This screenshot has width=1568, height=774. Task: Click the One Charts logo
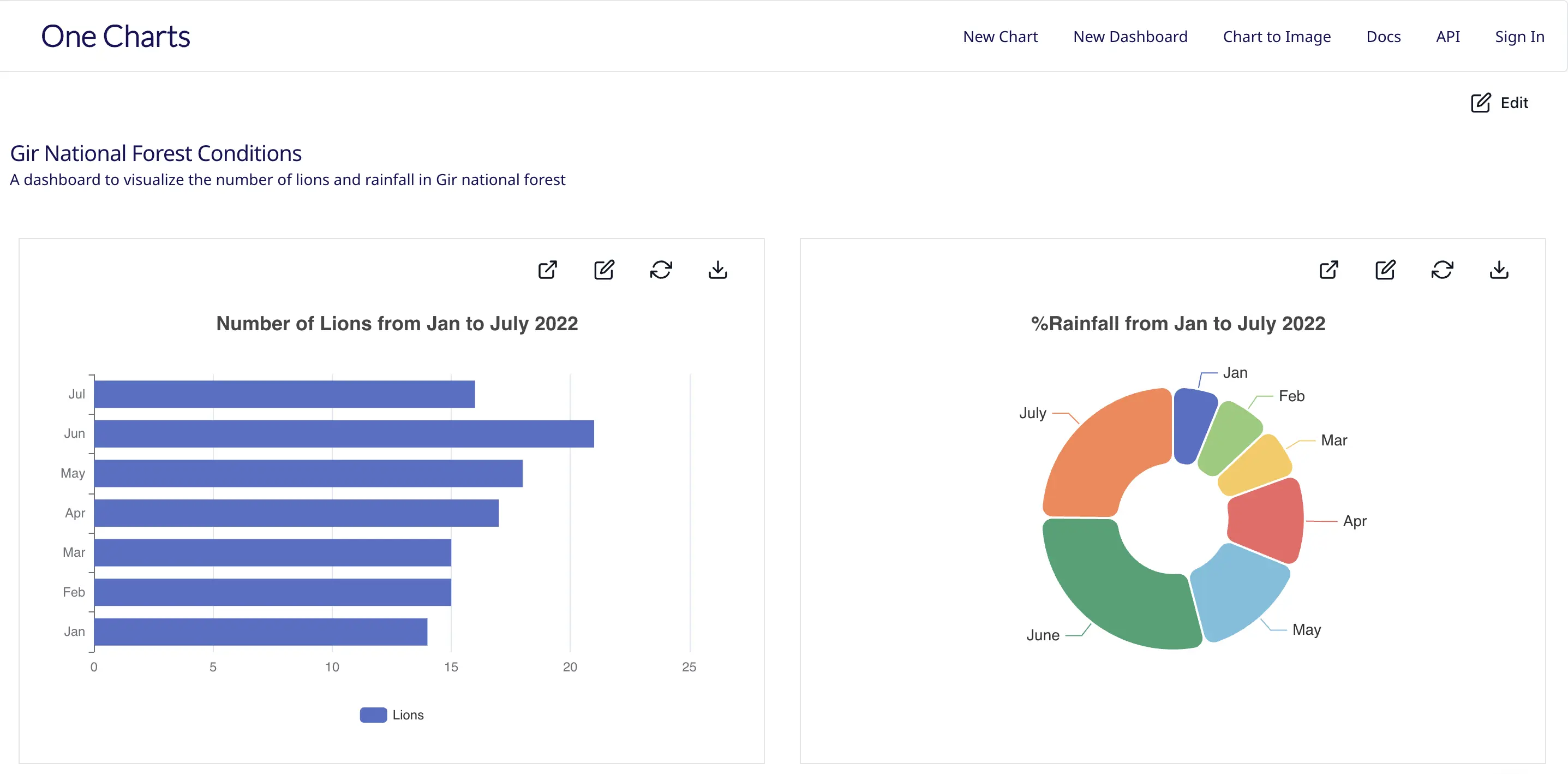(115, 36)
